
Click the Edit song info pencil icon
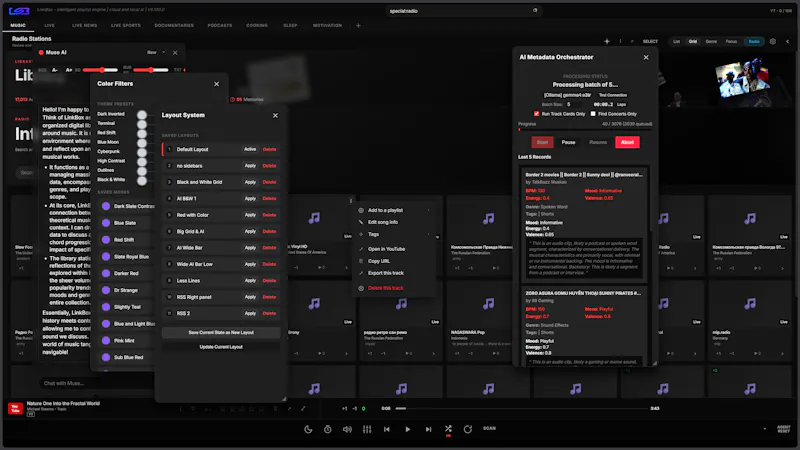[x=361, y=222]
